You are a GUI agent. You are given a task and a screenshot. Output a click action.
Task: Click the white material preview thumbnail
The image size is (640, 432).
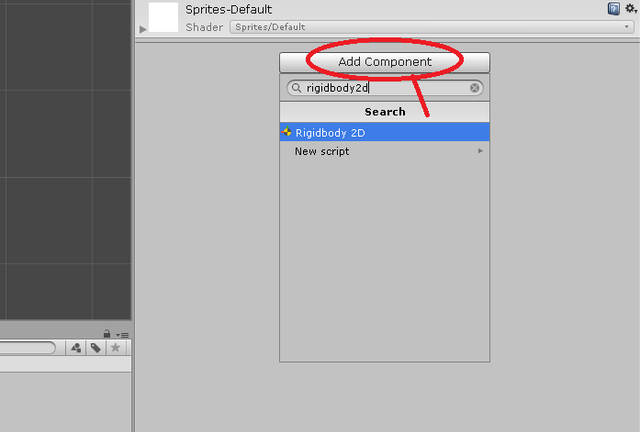coord(163,16)
